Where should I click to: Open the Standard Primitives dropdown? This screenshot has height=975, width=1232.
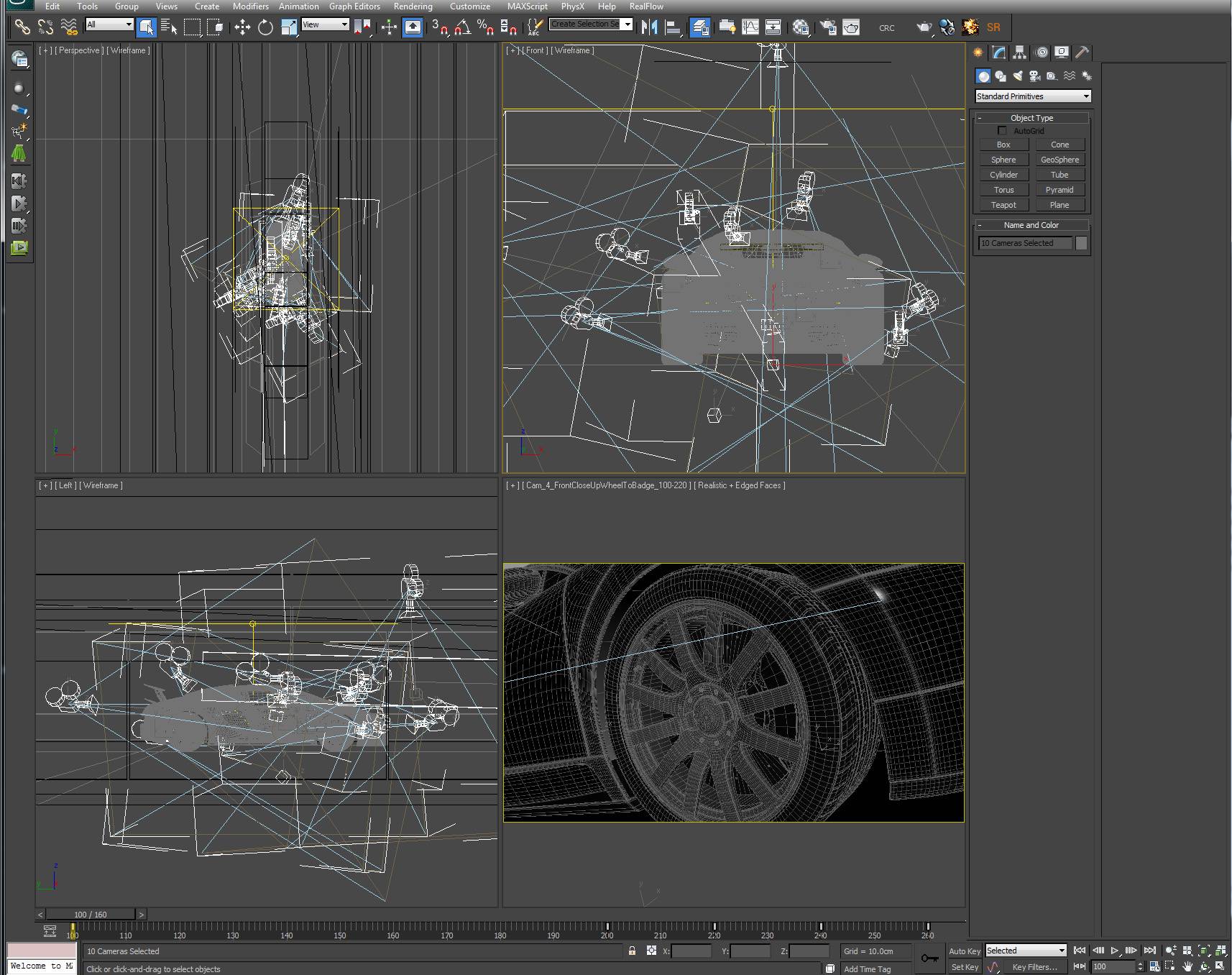point(1033,96)
